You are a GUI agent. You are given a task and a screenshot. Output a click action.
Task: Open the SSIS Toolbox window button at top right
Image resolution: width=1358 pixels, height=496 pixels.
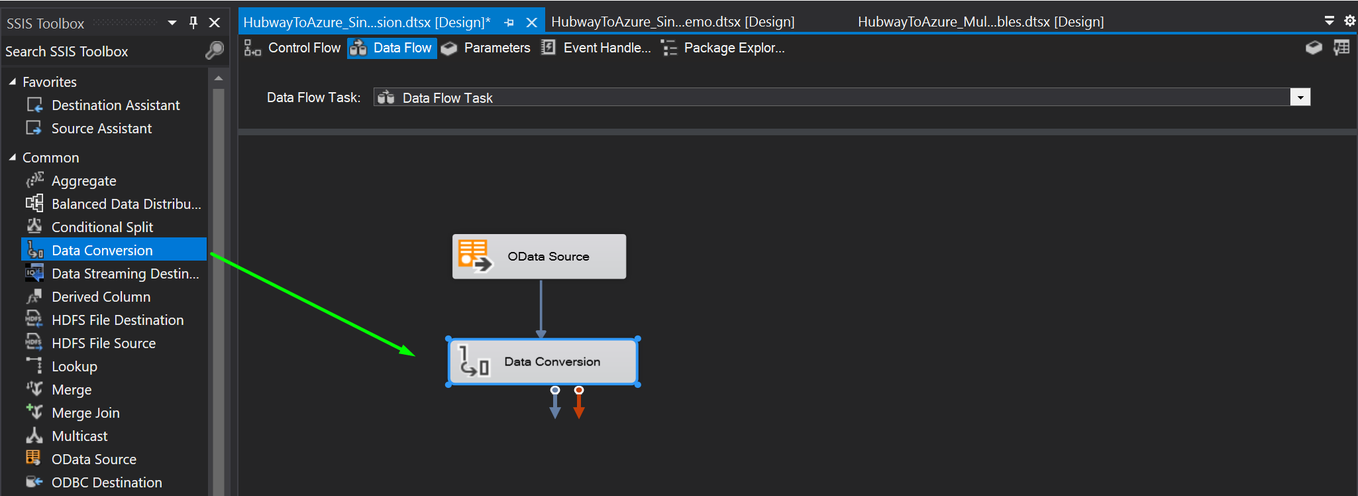tap(1342, 47)
